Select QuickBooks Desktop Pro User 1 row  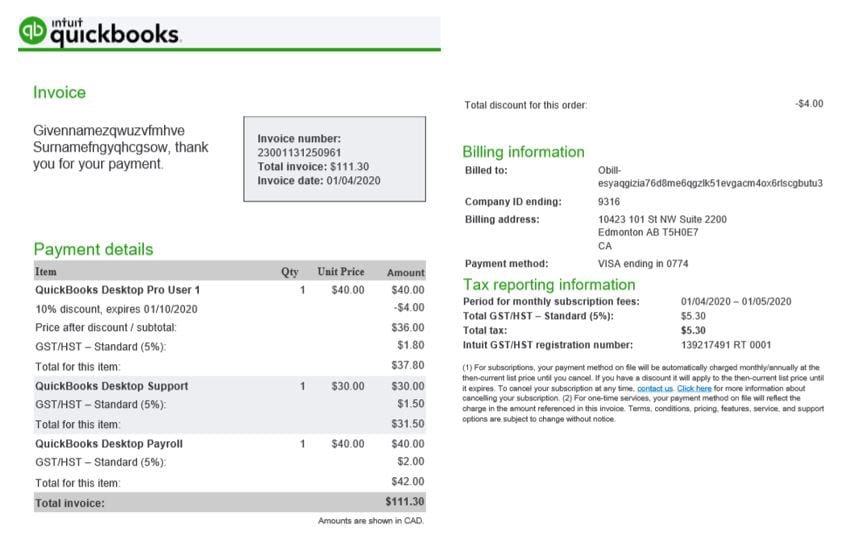pyautogui.click(x=230, y=290)
